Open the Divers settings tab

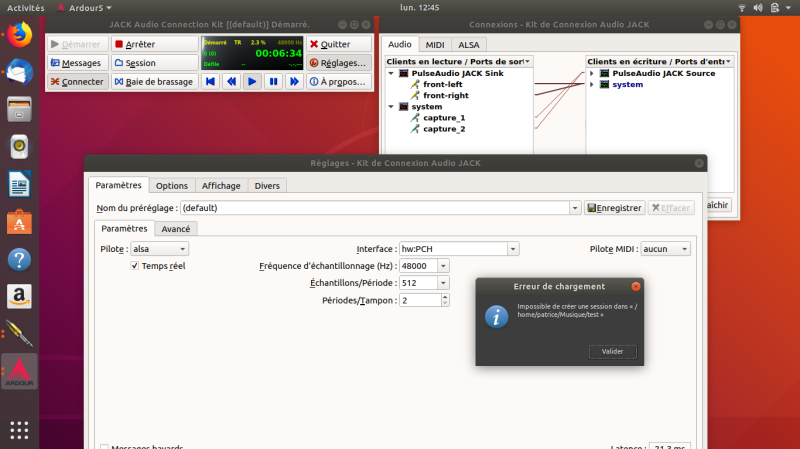point(267,186)
